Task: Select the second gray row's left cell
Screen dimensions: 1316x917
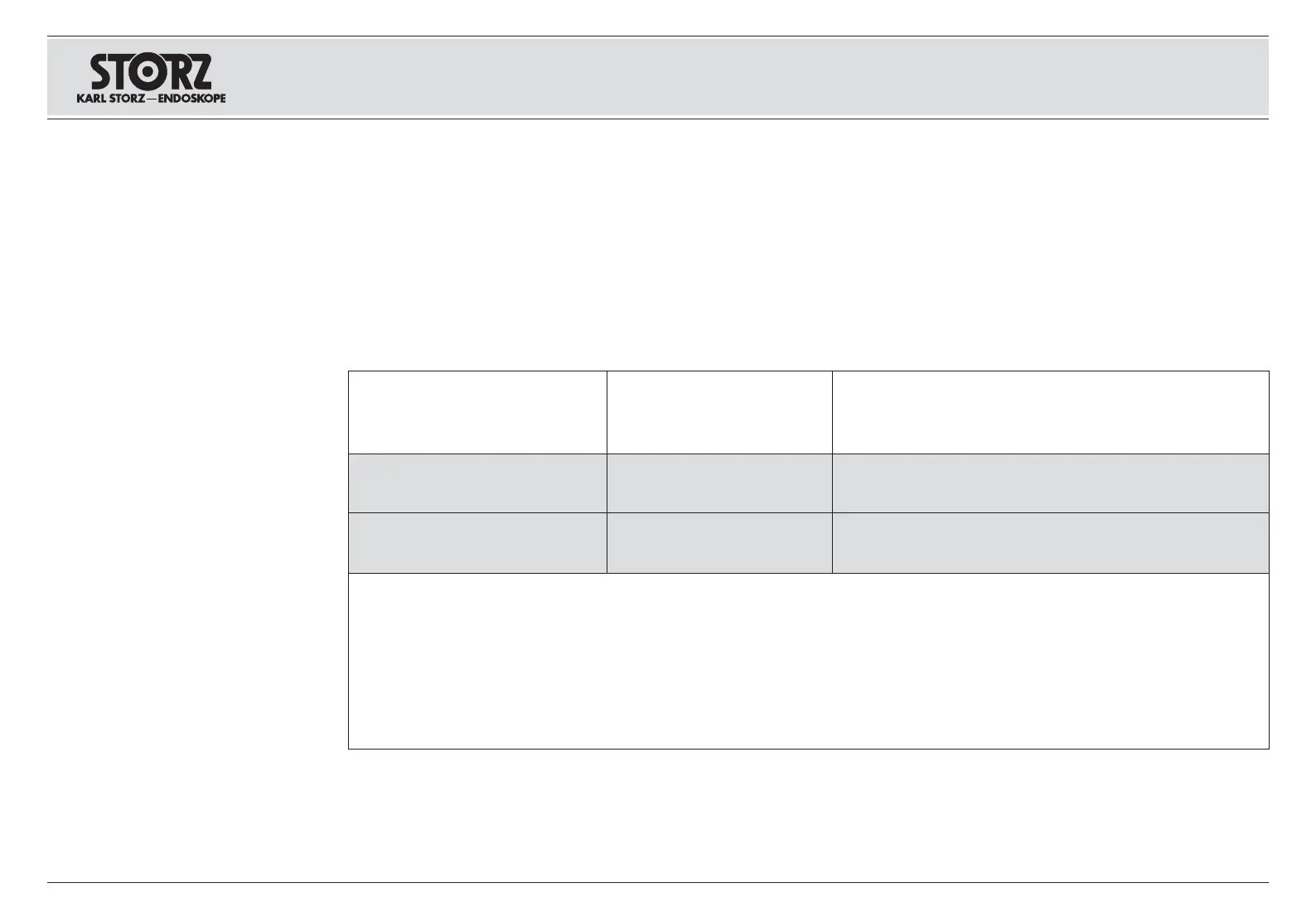Action: (477, 543)
